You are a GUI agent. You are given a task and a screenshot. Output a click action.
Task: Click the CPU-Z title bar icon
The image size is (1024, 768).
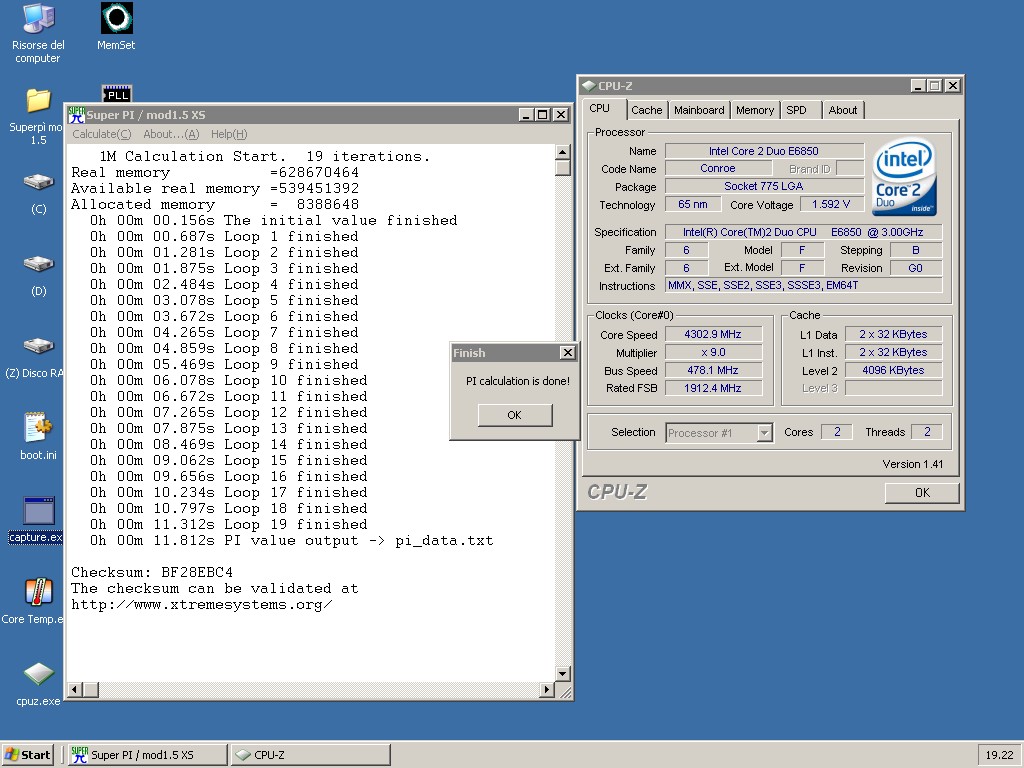pyautogui.click(x=589, y=86)
